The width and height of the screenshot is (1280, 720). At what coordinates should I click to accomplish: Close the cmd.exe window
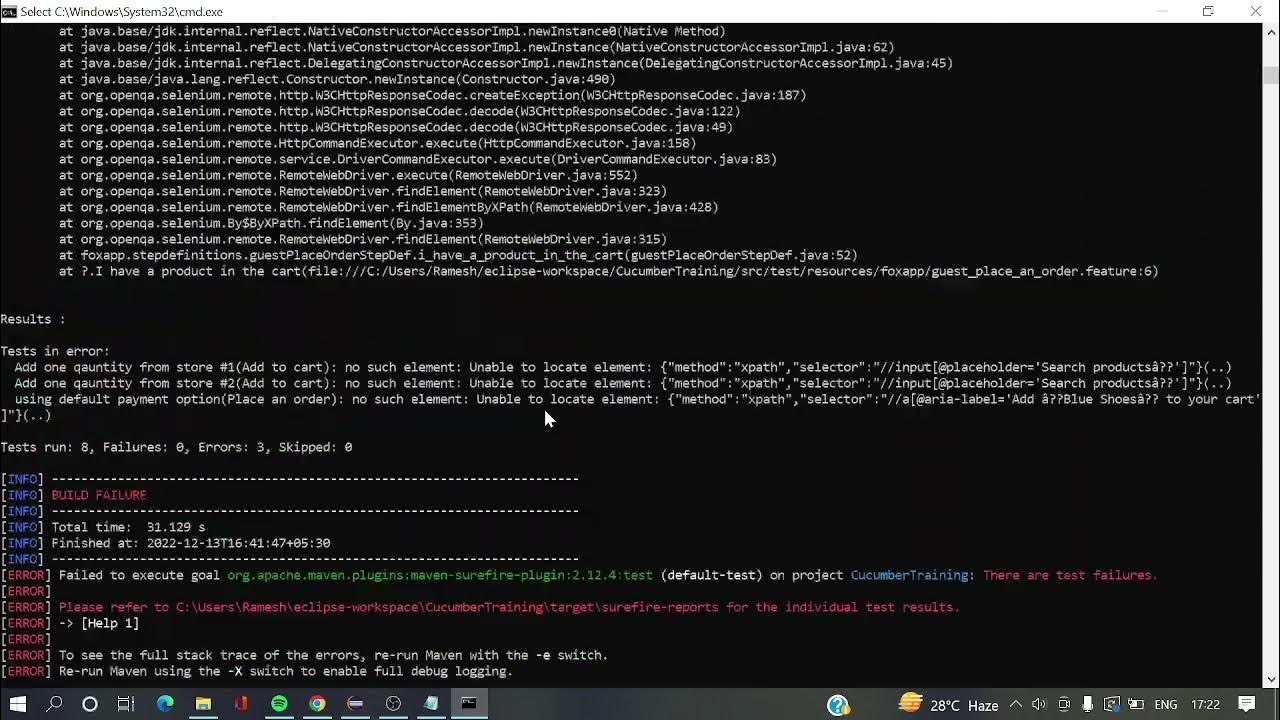[x=1255, y=11]
